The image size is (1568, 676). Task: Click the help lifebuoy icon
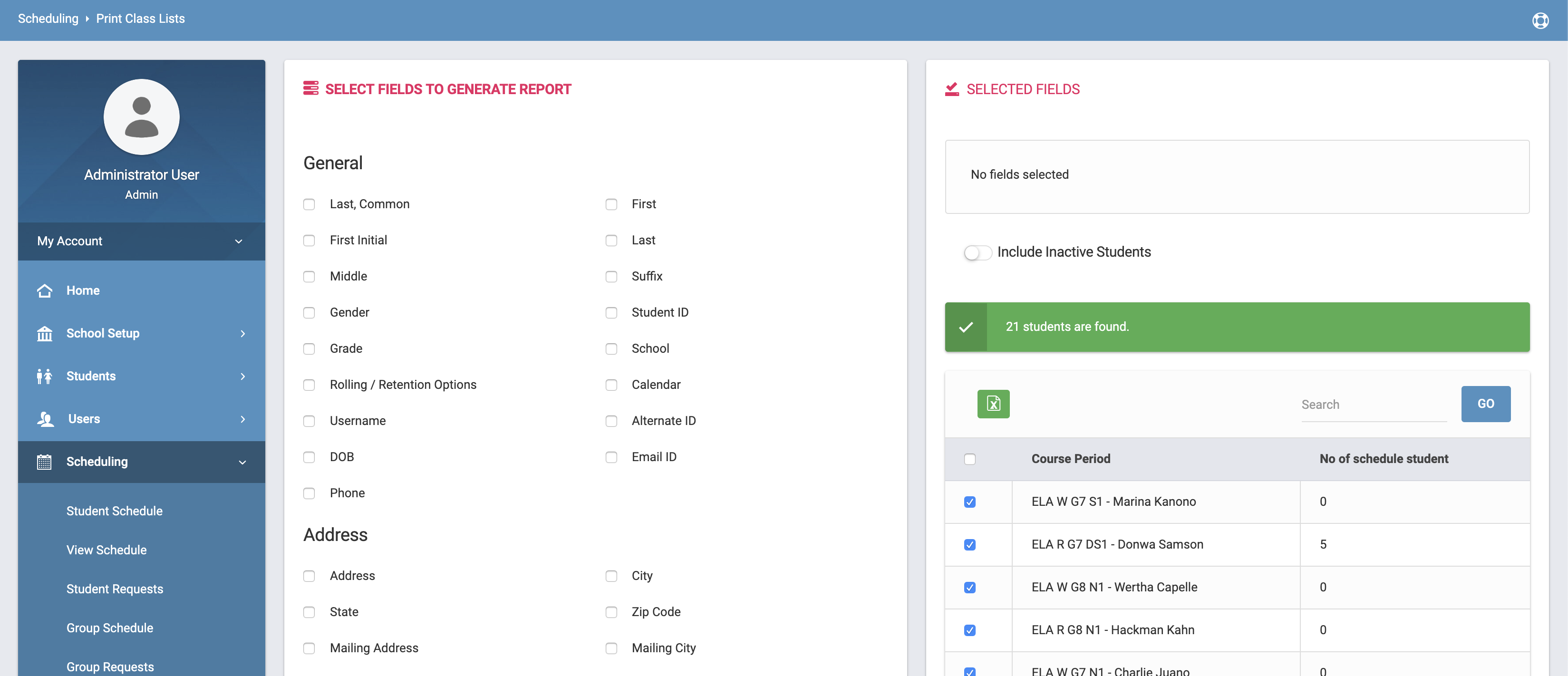(x=1540, y=20)
